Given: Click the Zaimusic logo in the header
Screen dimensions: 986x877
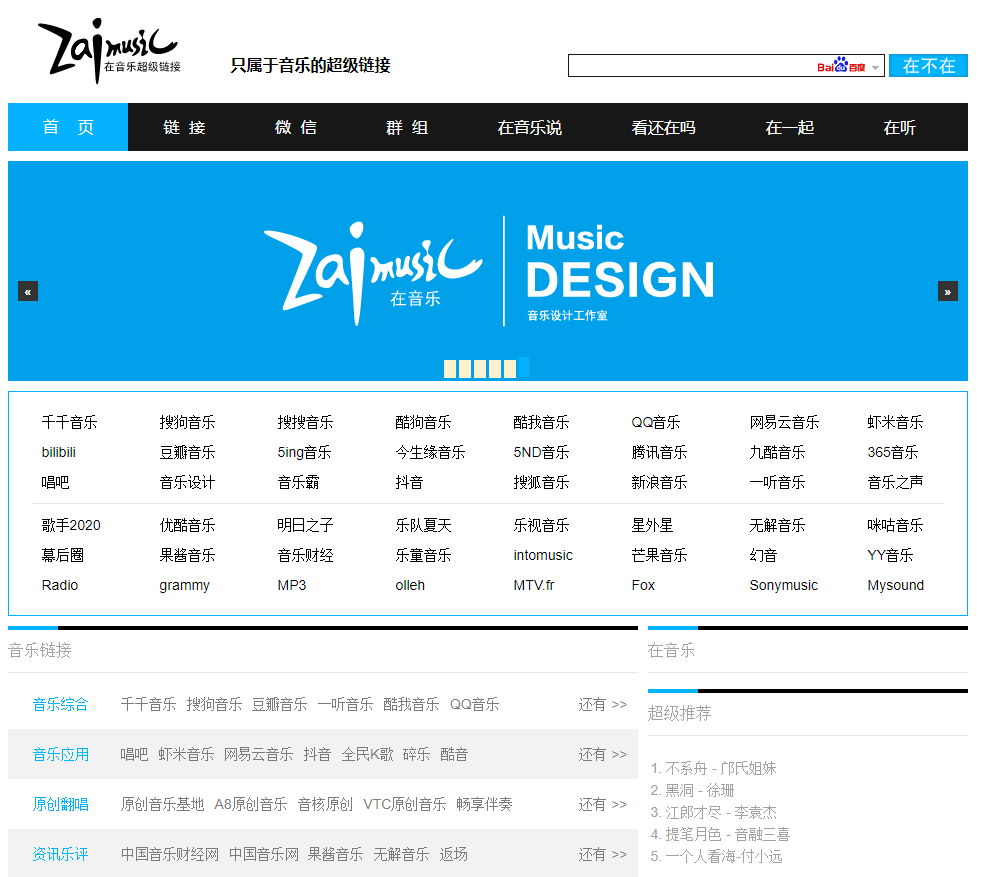Looking at the screenshot, I should tap(109, 51).
